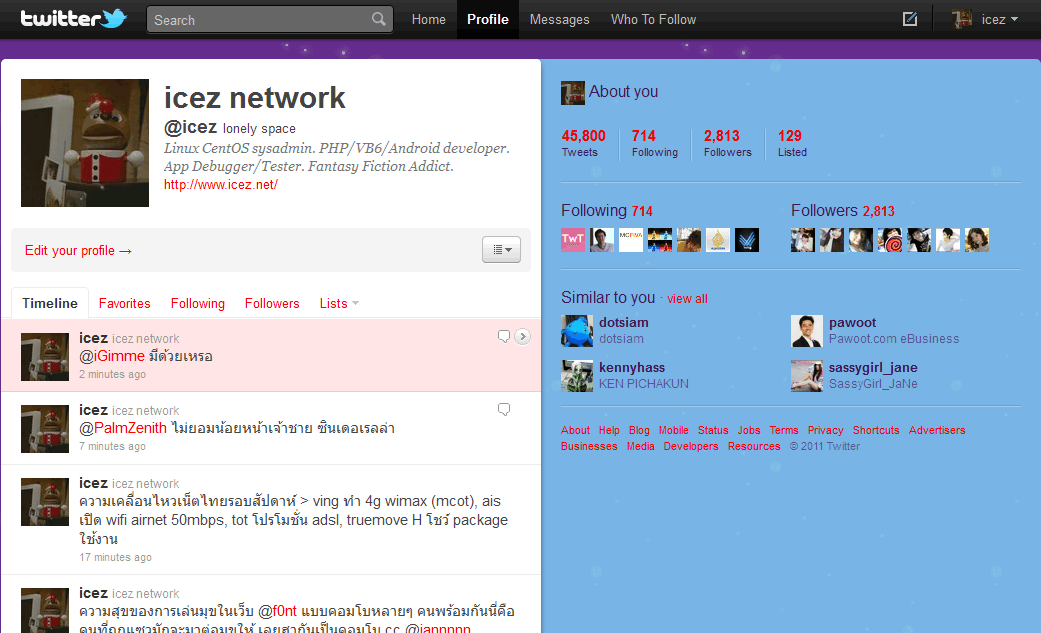This screenshot has height=633, width=1041.
Task: Click the 2,813 Followers stat
Action: (x=728, y=143)
